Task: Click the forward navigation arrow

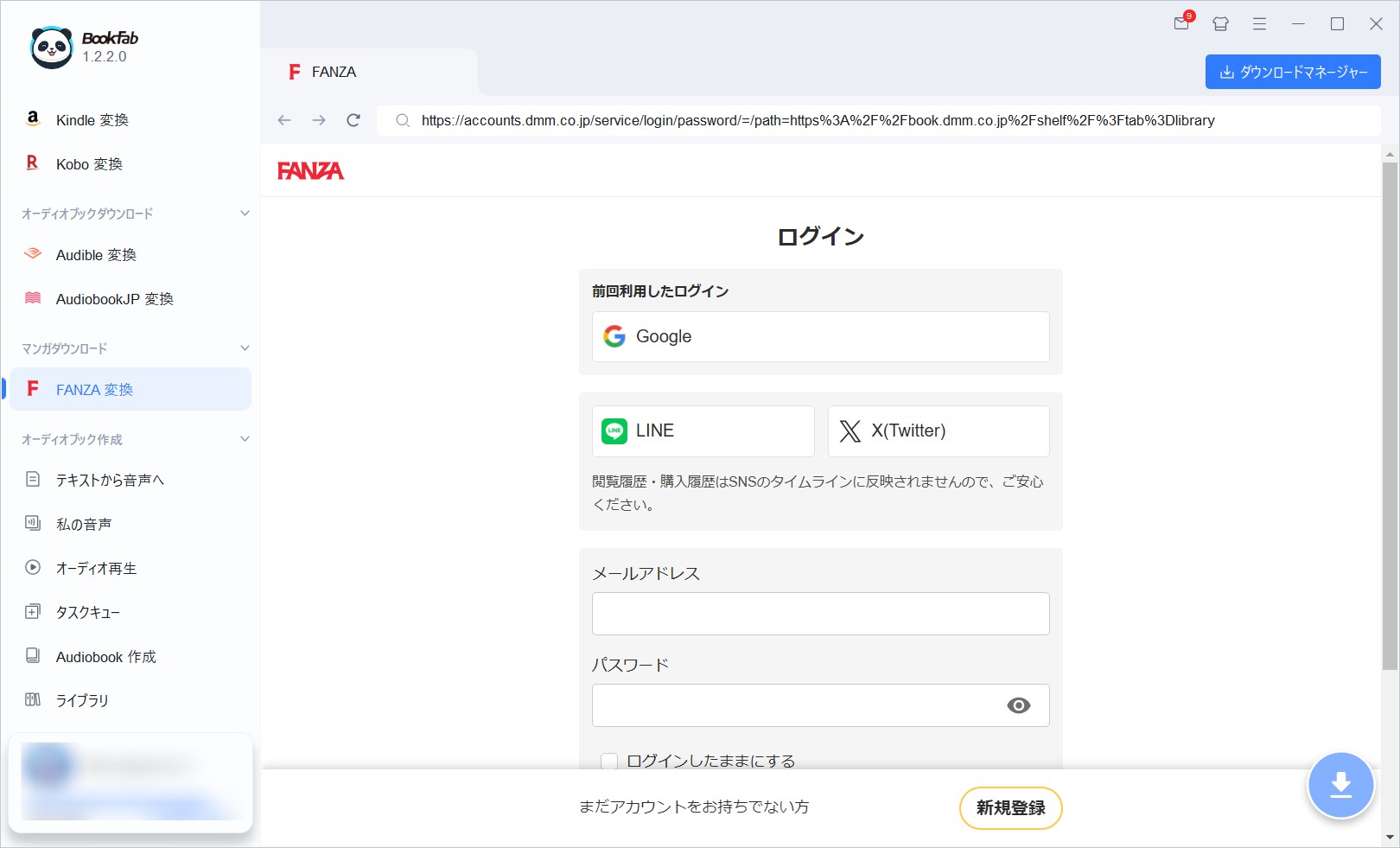Action: [x=319, y=120]
